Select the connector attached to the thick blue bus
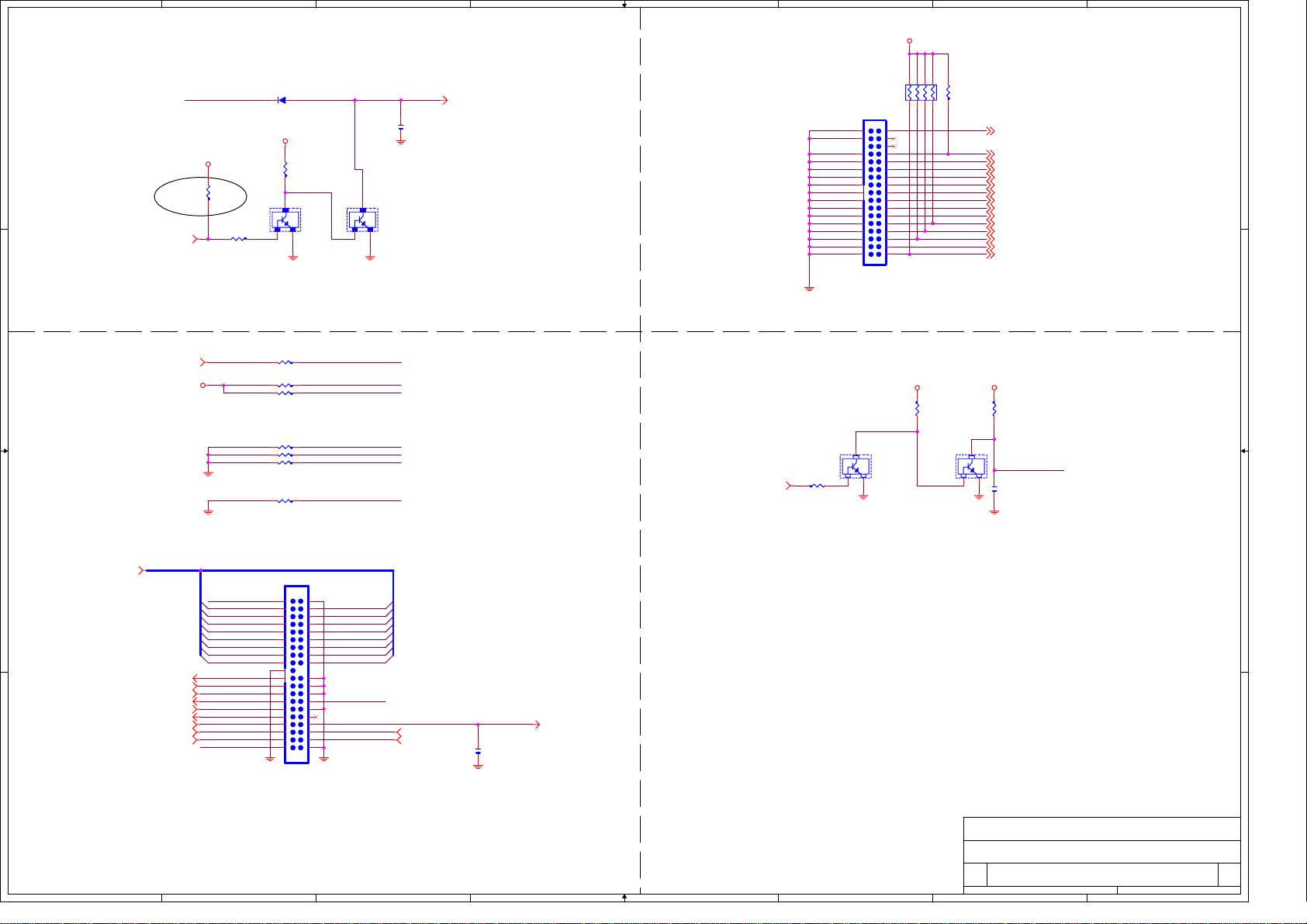1307x924 pixels. (296, 674)
